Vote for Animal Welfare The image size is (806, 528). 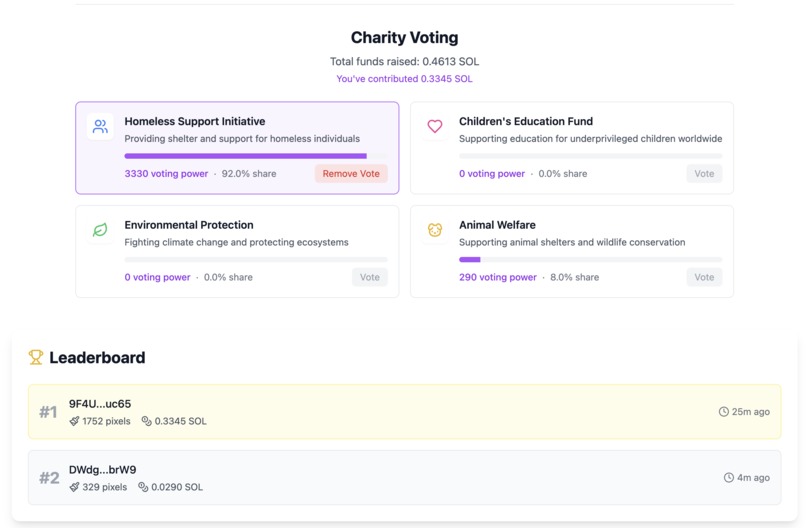pos(704,277)
